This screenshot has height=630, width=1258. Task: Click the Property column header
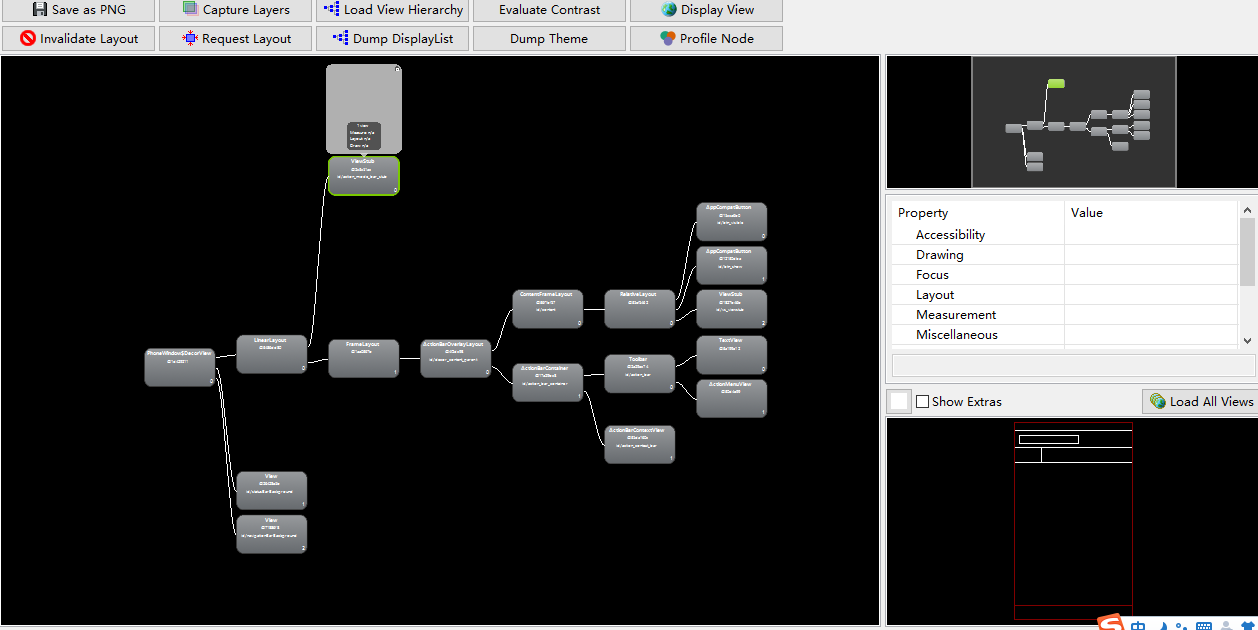pyautogui.click(x=977, y=213)
